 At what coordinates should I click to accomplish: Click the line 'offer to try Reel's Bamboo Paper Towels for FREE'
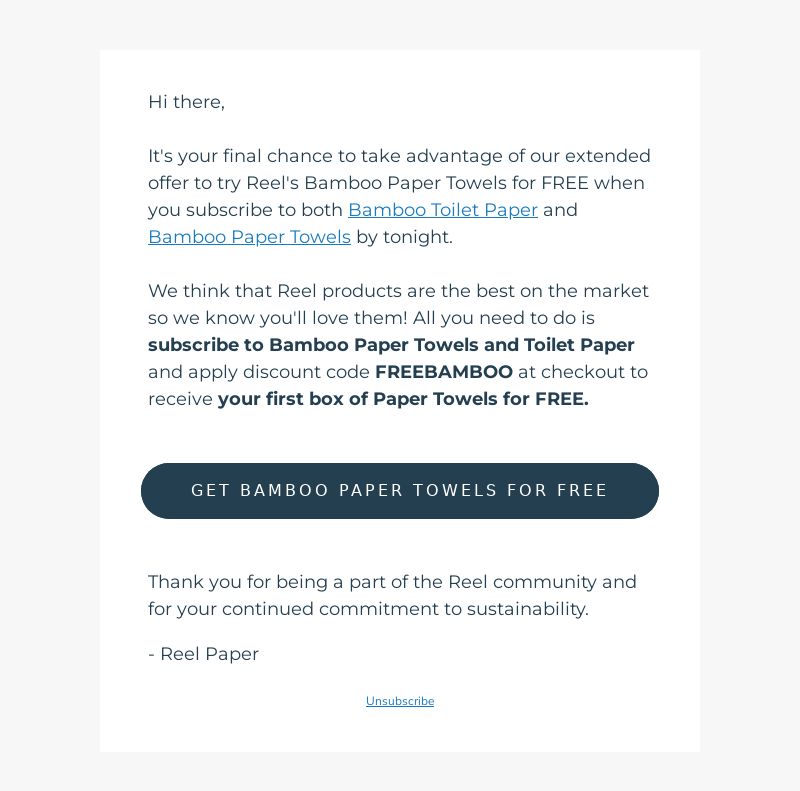[x=368, y=183]
